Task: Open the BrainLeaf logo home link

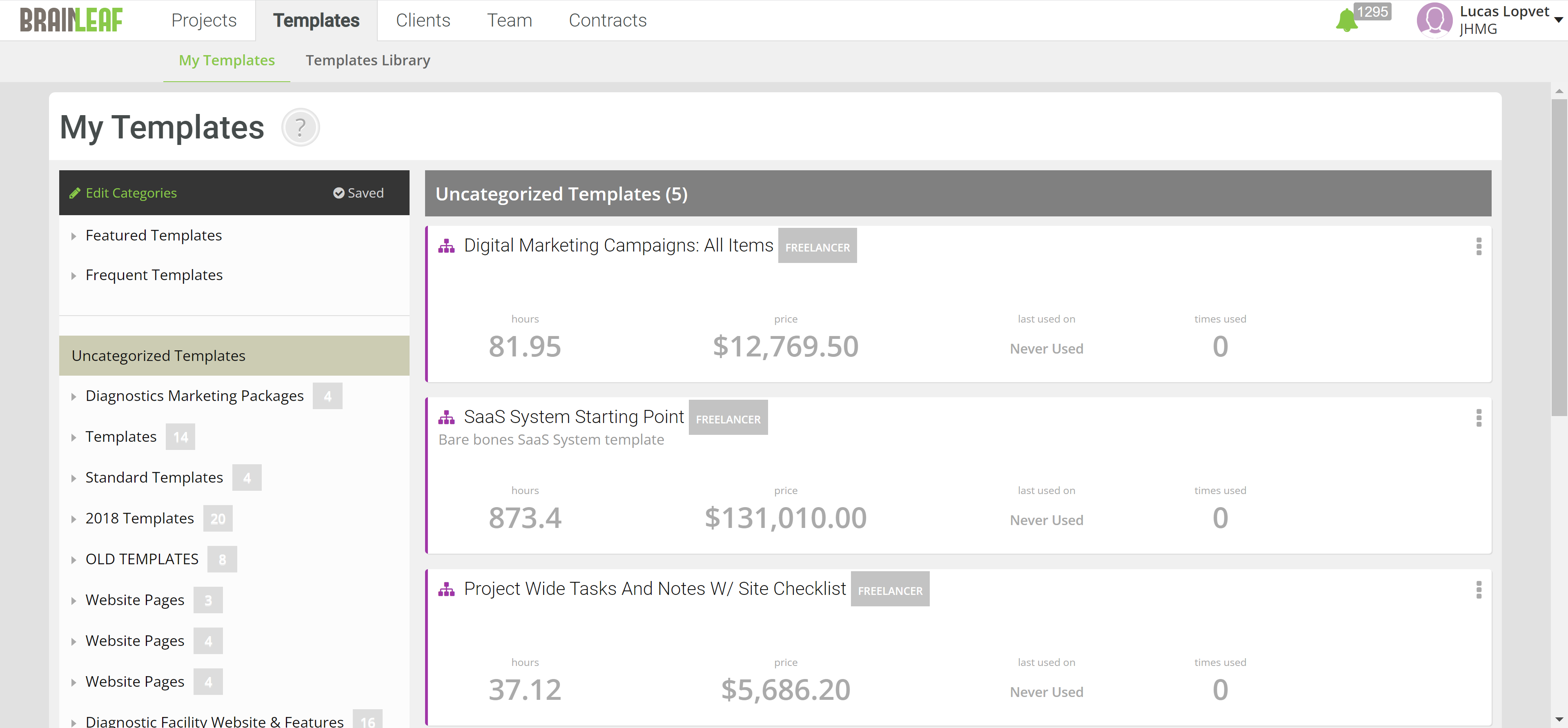Action: (x=71, y=20)
